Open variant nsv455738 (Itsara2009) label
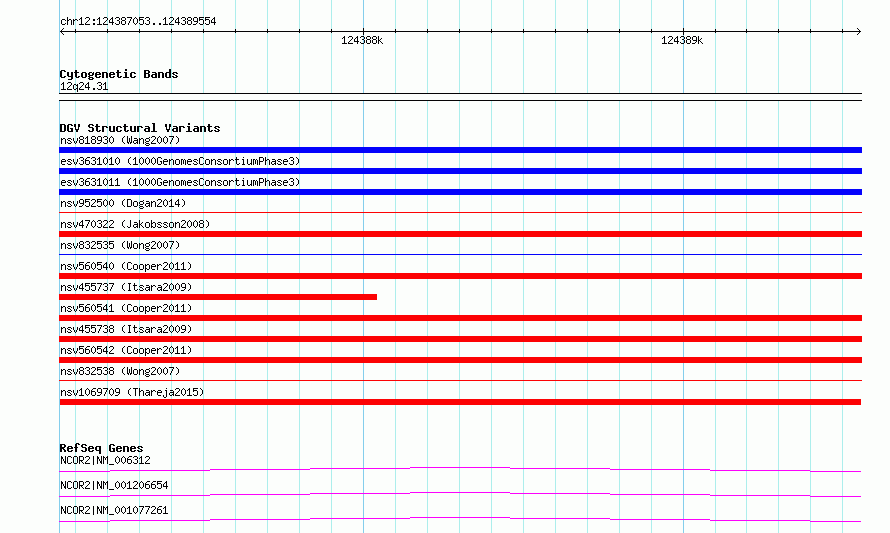This screenshot has width=890, height=533. point(126,329)
